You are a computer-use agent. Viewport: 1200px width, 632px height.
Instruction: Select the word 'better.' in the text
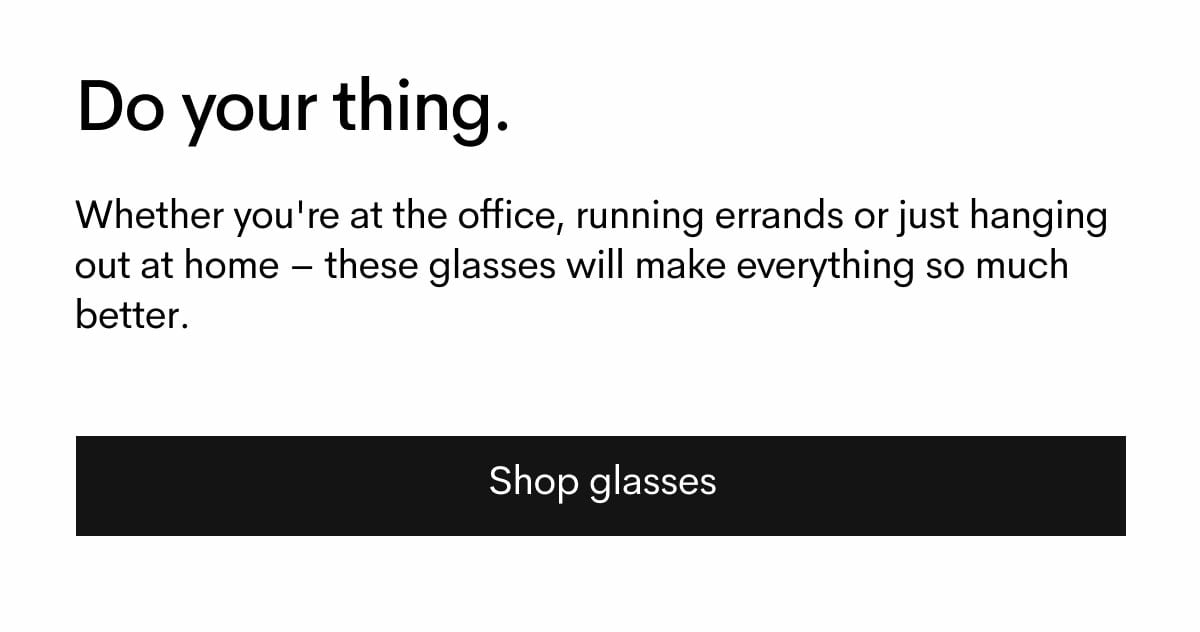point(131,315)
